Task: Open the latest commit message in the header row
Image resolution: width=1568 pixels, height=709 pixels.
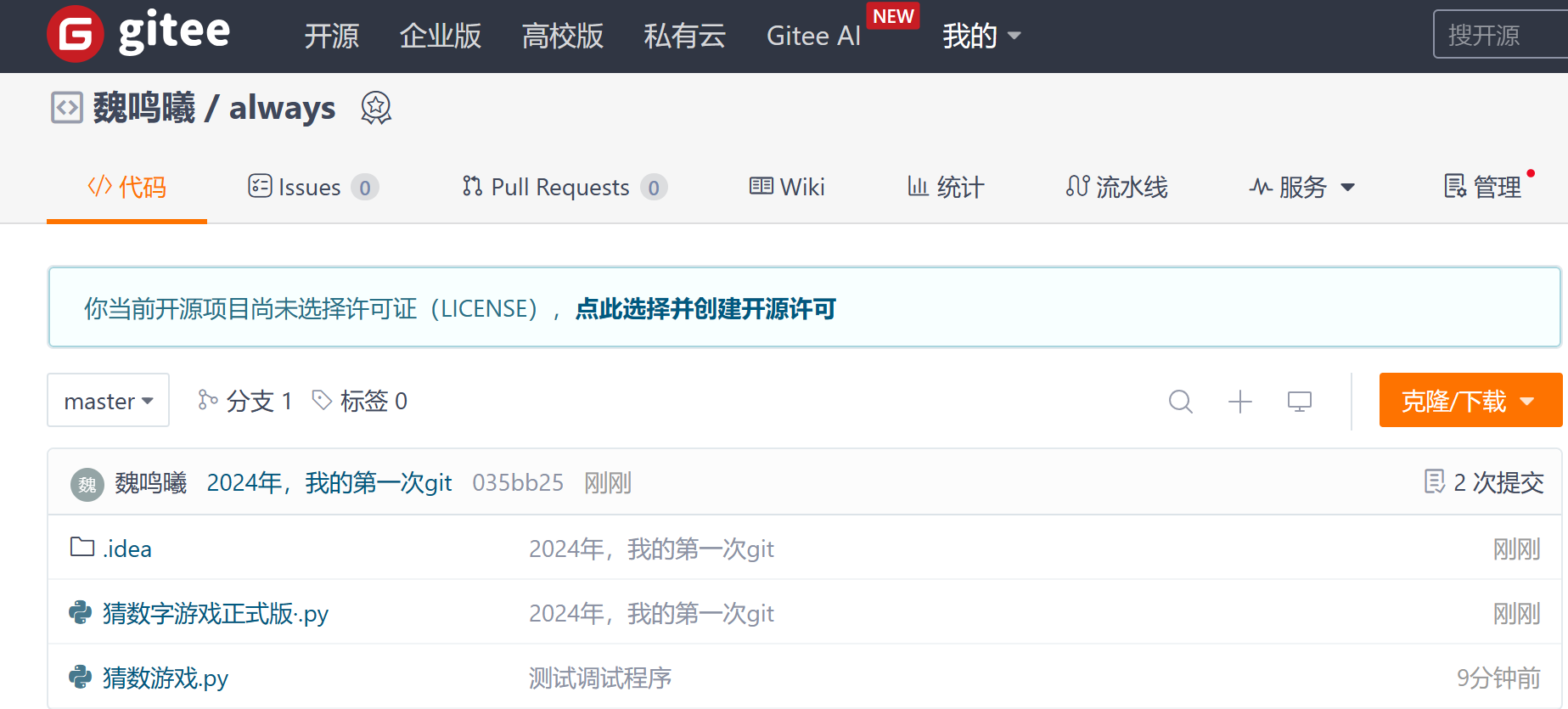Action: point(329,482)
